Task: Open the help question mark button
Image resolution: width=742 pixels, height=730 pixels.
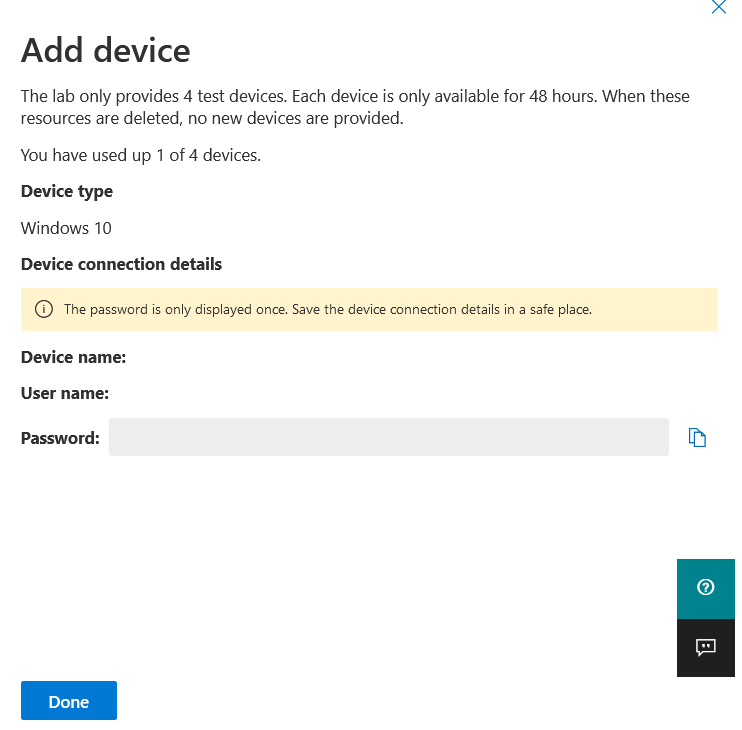Action: pyautogui.click(x=705, y=588)
